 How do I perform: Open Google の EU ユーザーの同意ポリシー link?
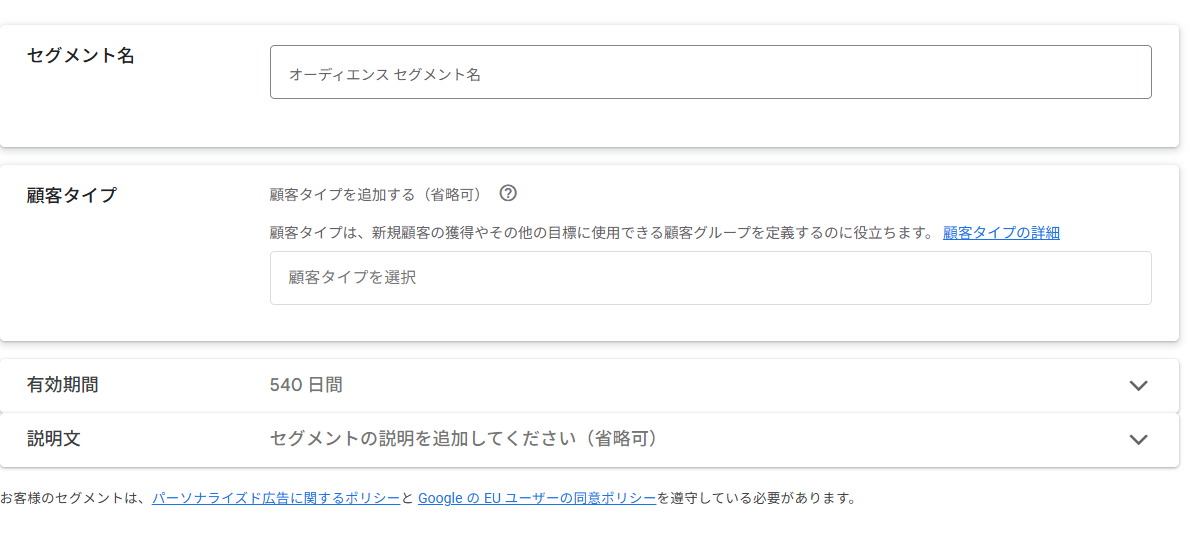pos(537,498)
